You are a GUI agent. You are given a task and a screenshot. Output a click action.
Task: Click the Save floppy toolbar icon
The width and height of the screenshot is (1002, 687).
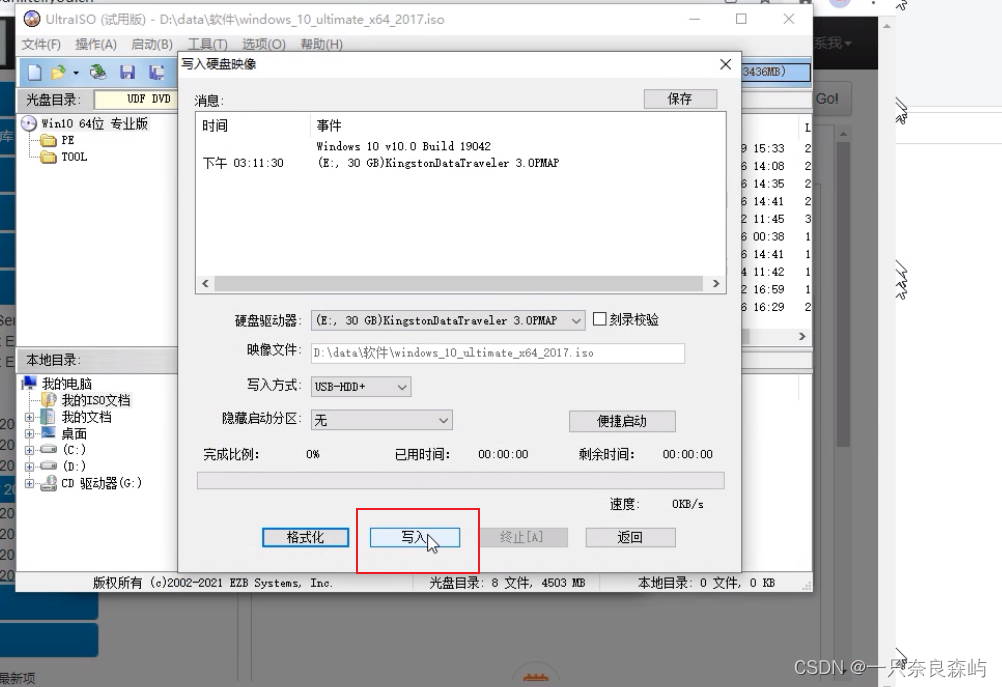127,72
